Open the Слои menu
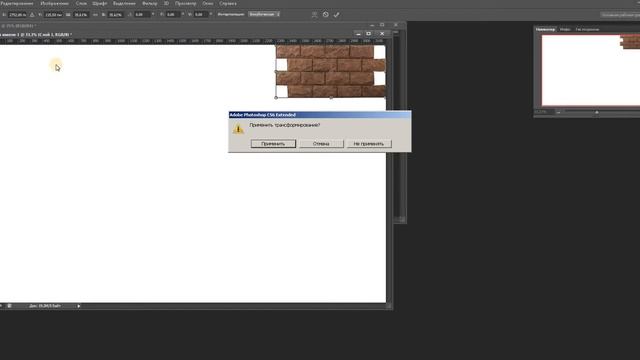Screen dimensions: 640x360 (x=81, y=3)
